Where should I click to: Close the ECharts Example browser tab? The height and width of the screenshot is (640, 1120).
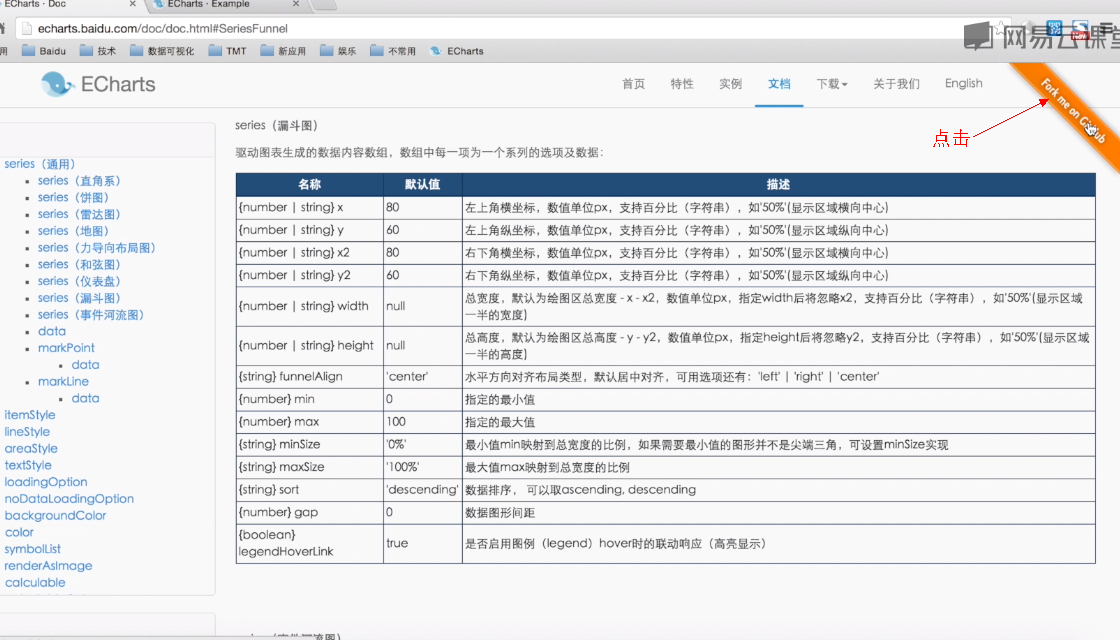296,4
